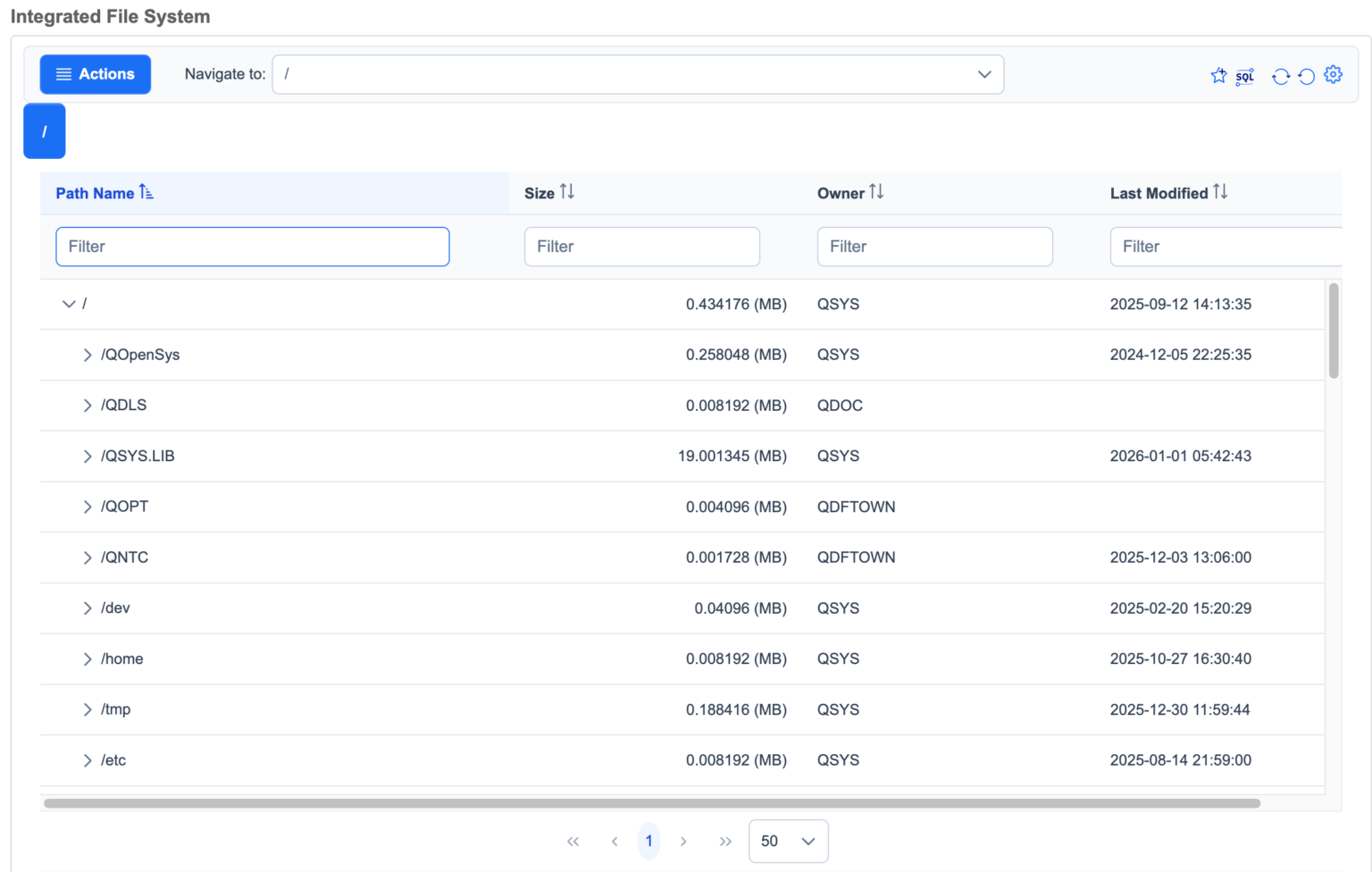Focus the Path Name filter field

coord(253,247)
